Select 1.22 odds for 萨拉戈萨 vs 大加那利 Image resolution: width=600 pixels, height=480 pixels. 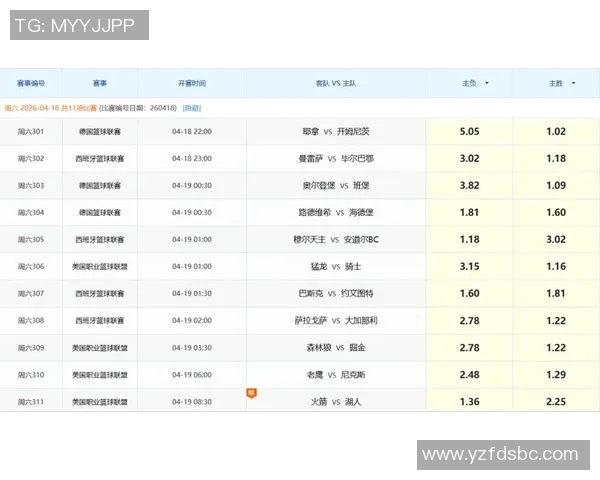pyautogui.click(x=556, y=321)
